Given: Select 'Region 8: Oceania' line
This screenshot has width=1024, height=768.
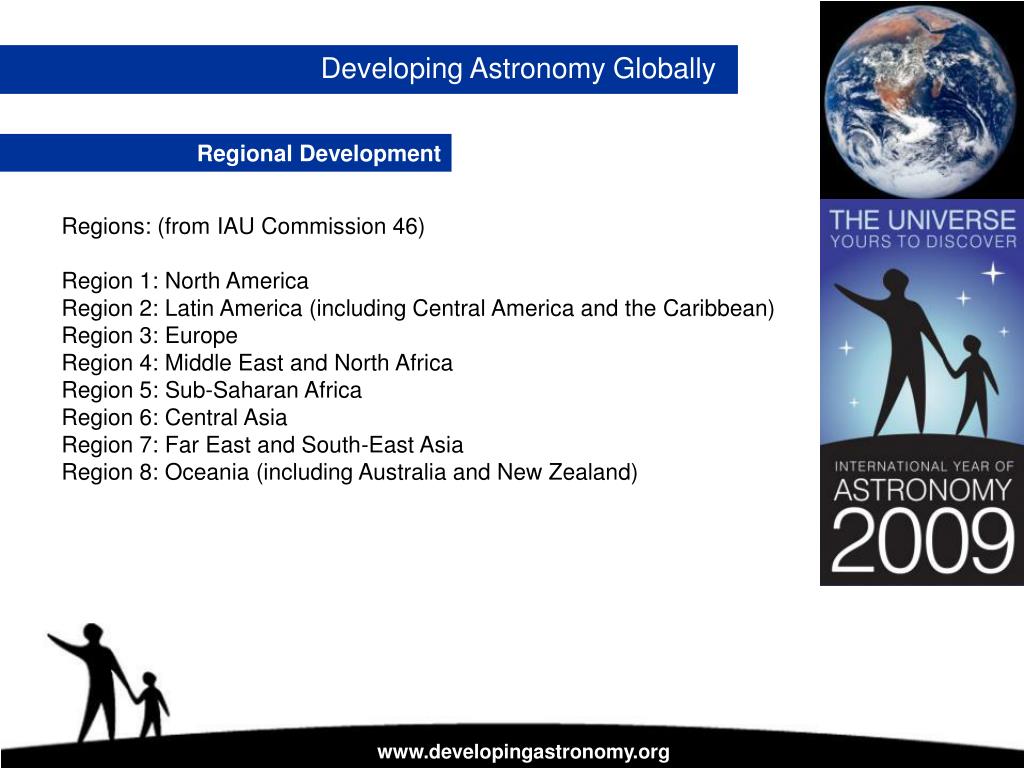Looking at the screenshot, I should [349, 472].
